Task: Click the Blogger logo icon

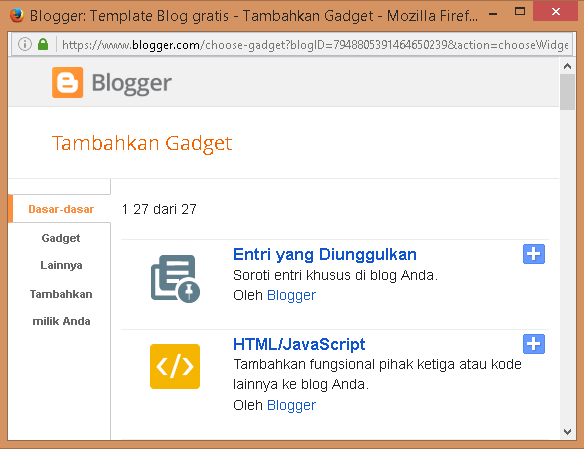Action: [67, 82]
